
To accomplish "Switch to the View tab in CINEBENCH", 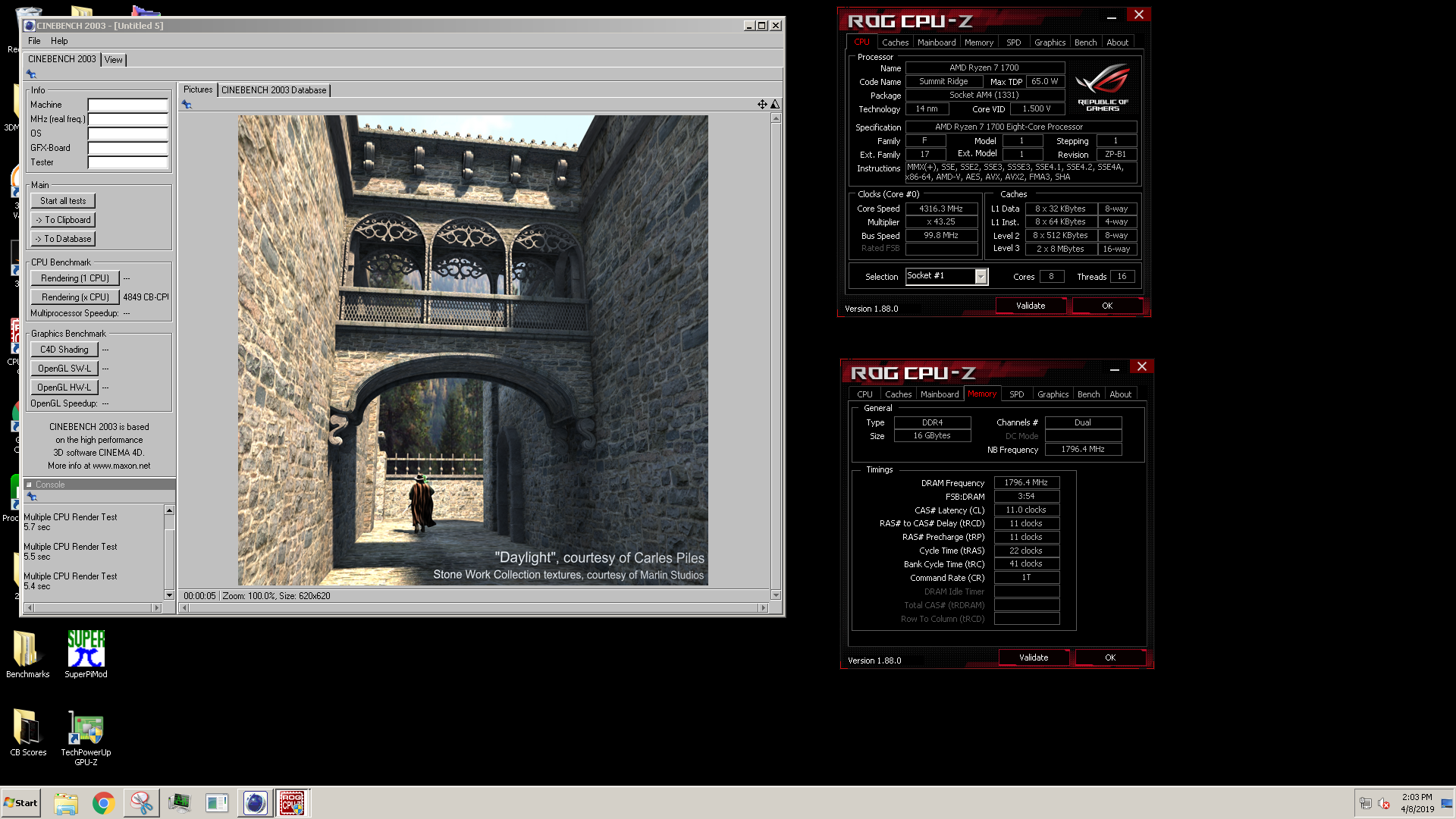I will click(x=114, y=60).
